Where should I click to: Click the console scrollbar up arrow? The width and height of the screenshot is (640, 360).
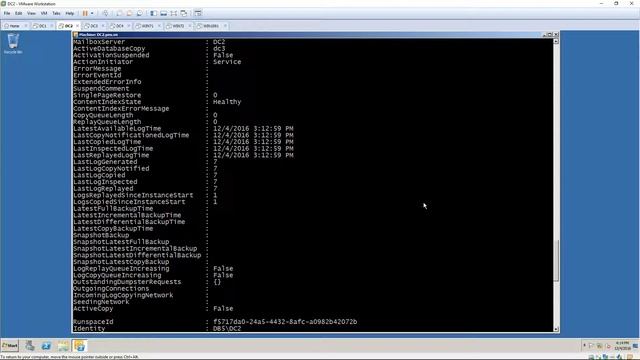(556, 41)
